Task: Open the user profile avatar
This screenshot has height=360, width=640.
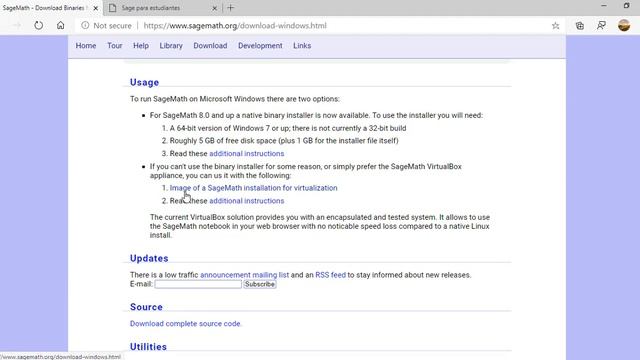Action: [624, 25]
